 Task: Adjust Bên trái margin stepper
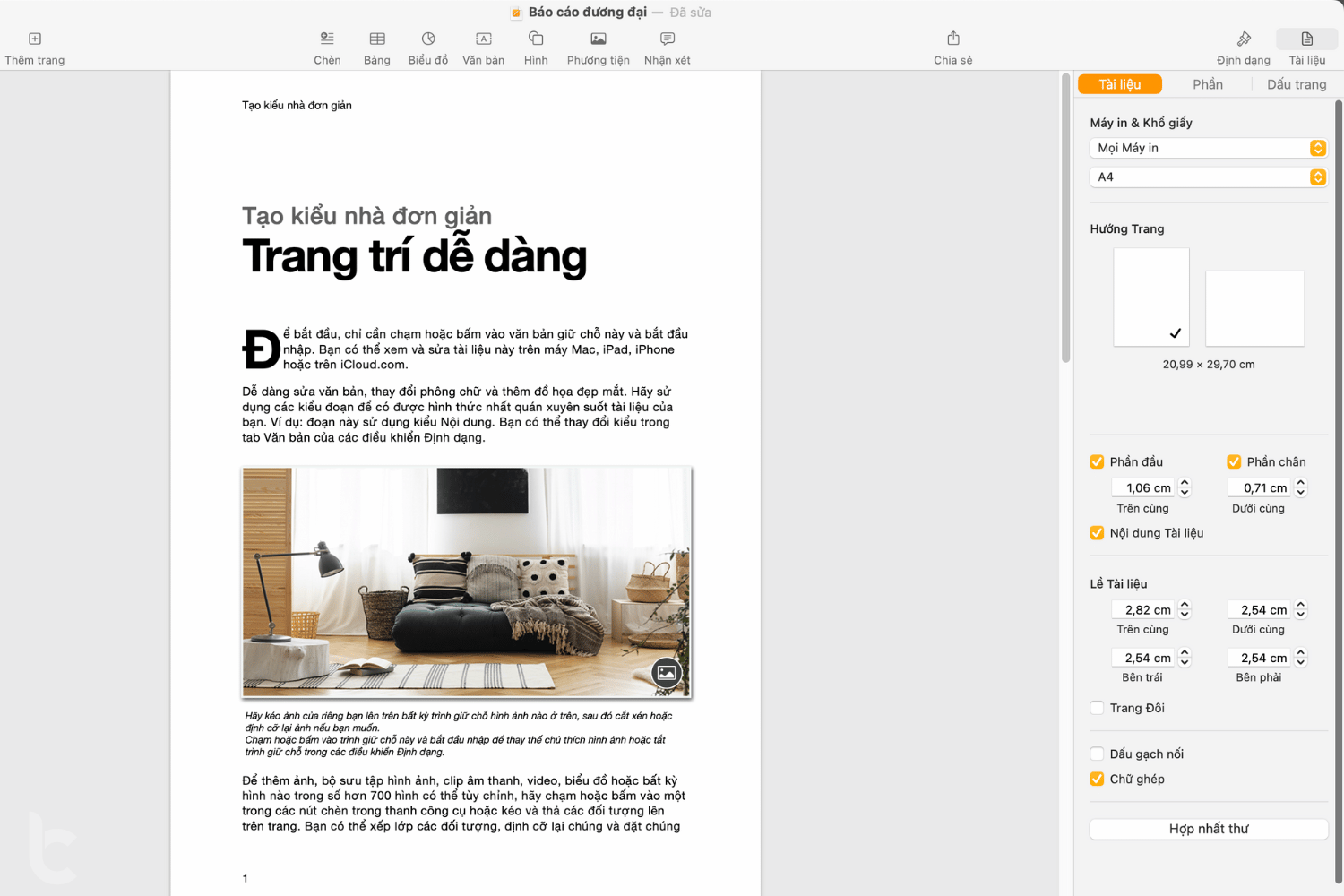1185,658
